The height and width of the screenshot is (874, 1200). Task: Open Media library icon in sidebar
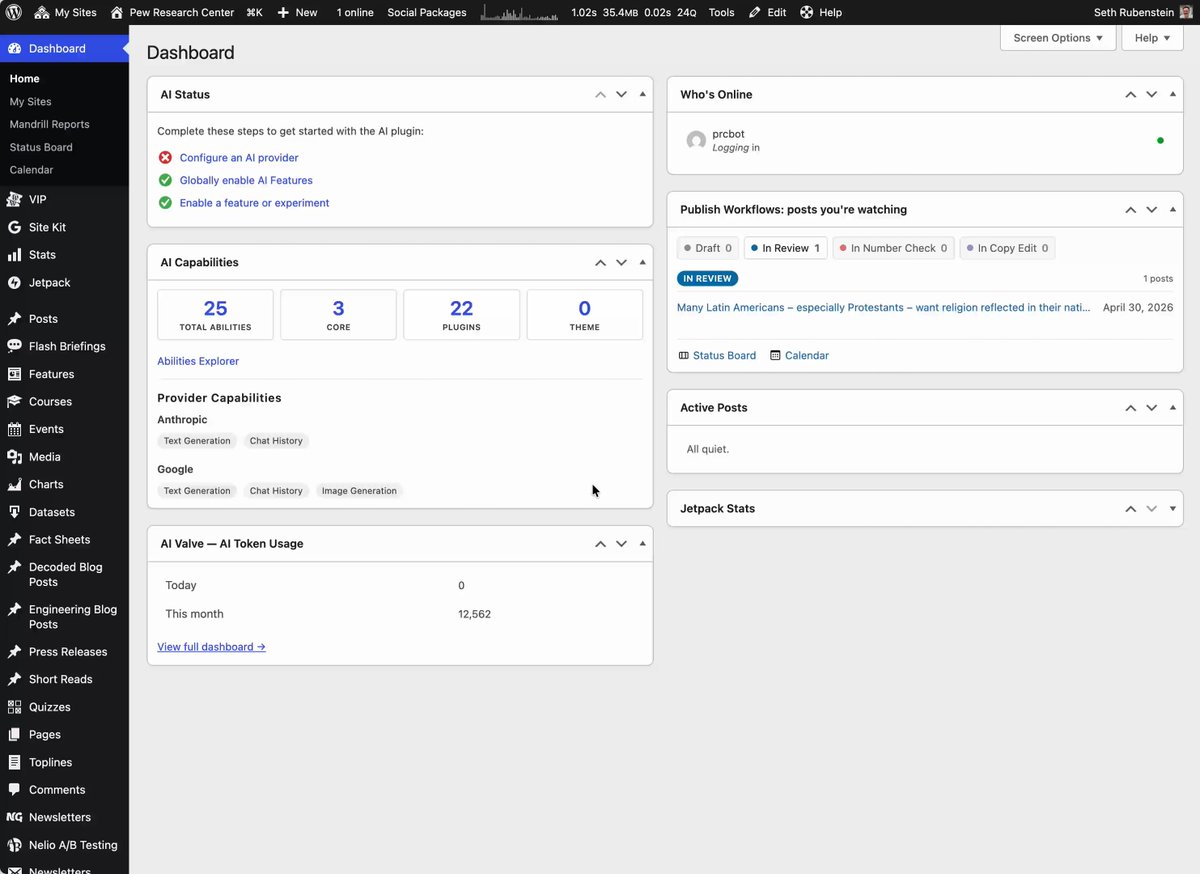coord(14,457)
